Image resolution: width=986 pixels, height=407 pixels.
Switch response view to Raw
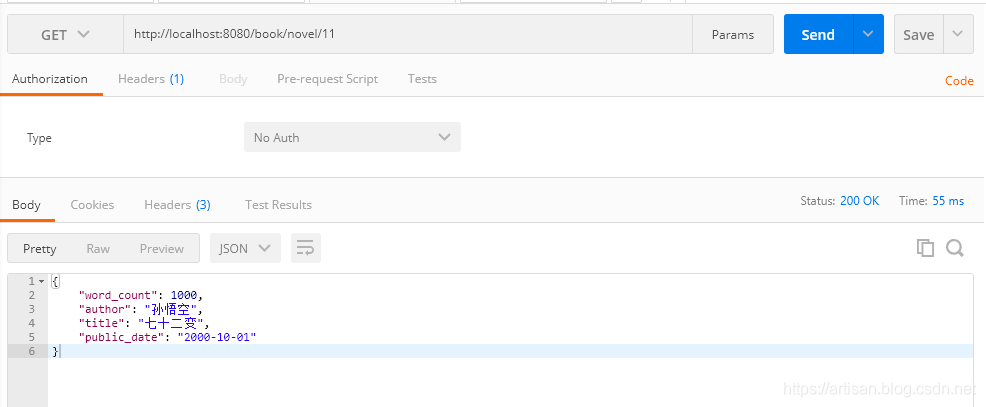98,248
